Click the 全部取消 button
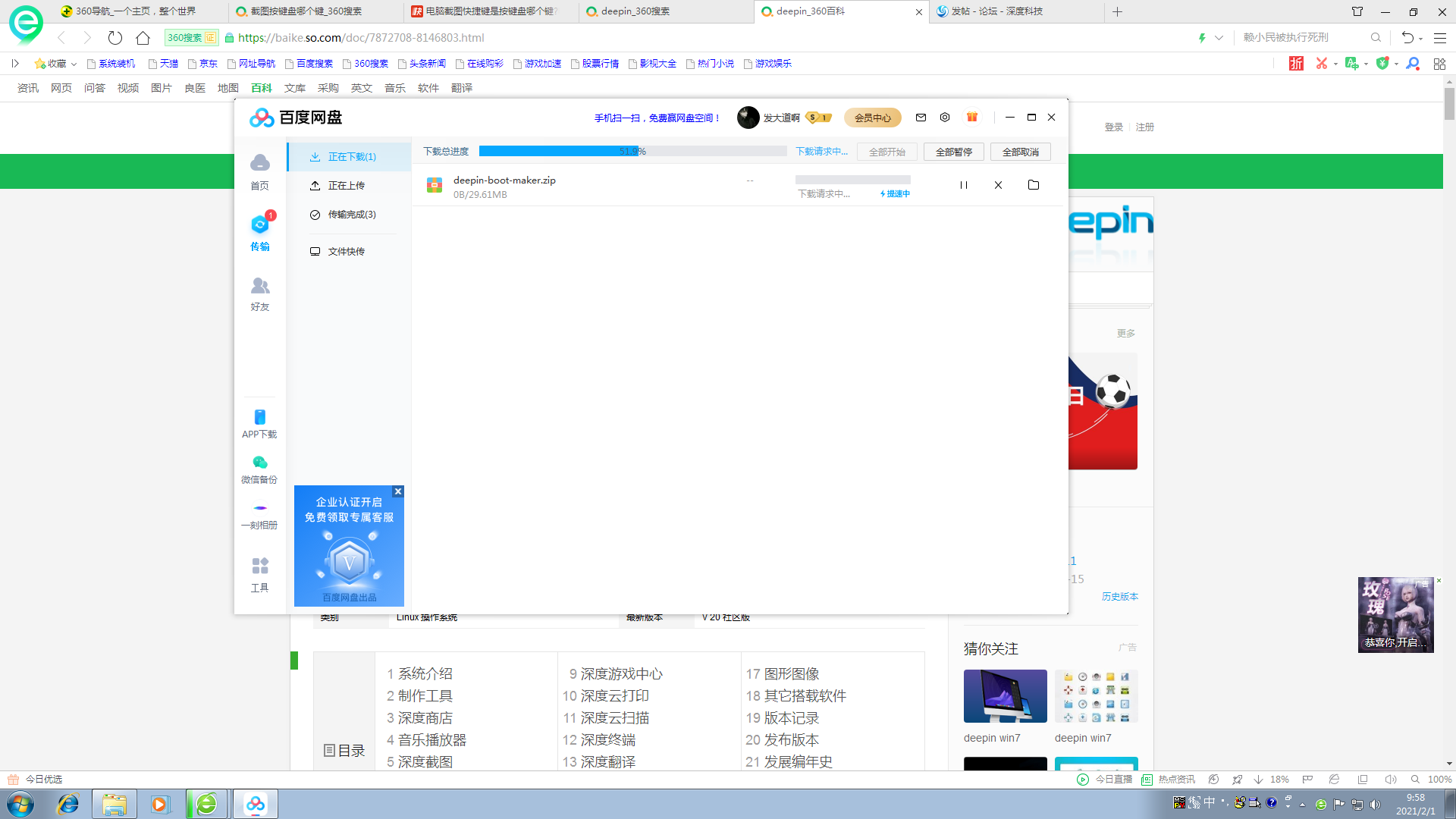1456x819 pixels. pyautogui.click(x=1021, y=152)
